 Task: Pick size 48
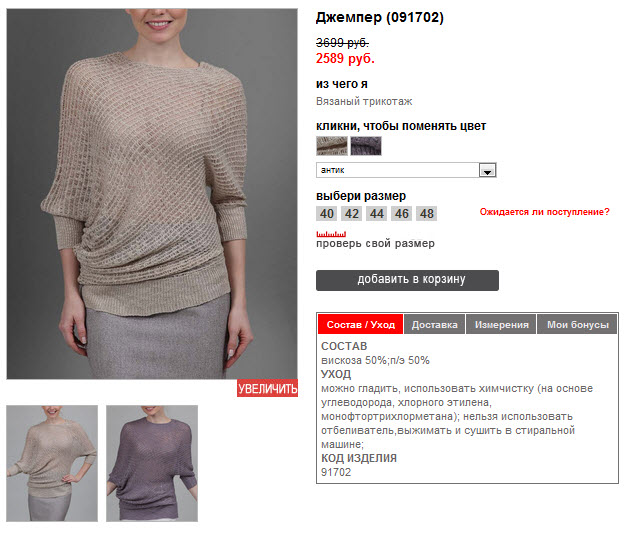coord(426,214)
